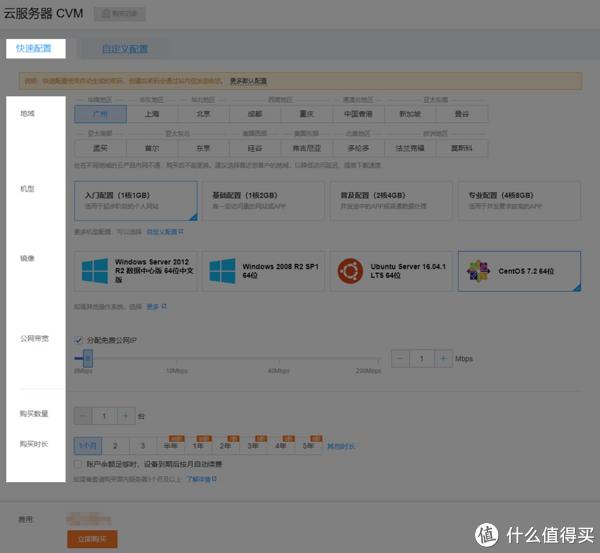Select the 孟买 region
The image size is (600, 553).
(x=101, y=148)
